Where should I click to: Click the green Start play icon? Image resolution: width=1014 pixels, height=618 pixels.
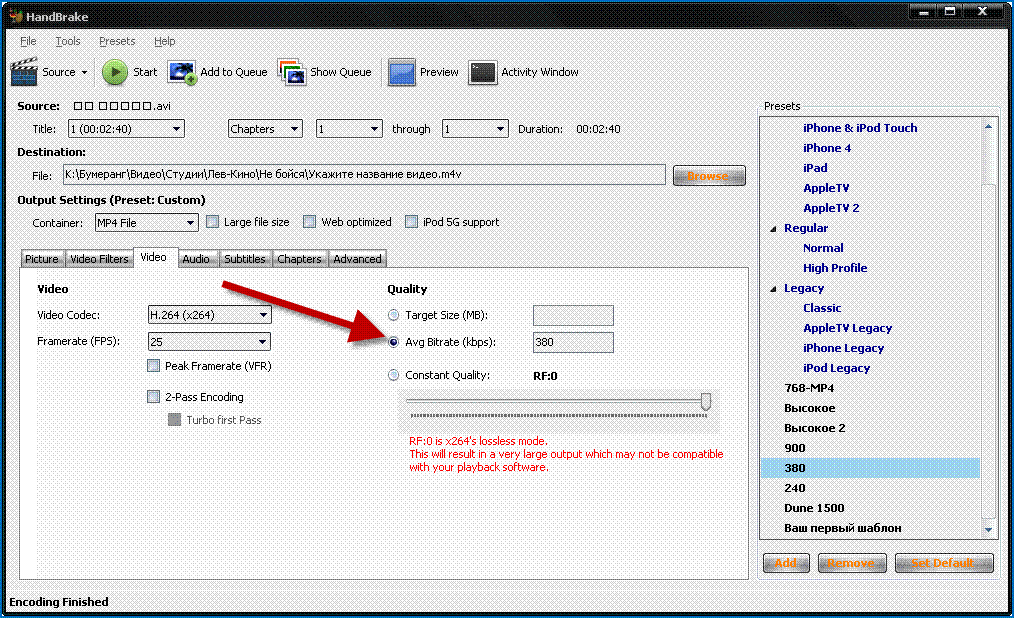(x=115, y=72)
